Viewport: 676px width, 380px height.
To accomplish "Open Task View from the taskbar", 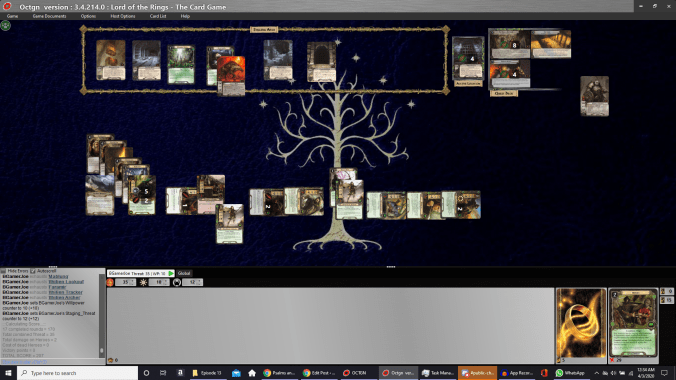I will click(163, 373).
